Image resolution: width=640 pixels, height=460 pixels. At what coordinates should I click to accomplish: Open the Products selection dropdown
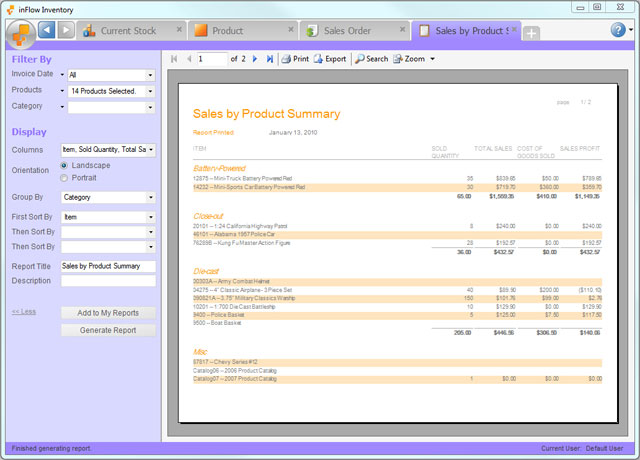pos(150,91)
